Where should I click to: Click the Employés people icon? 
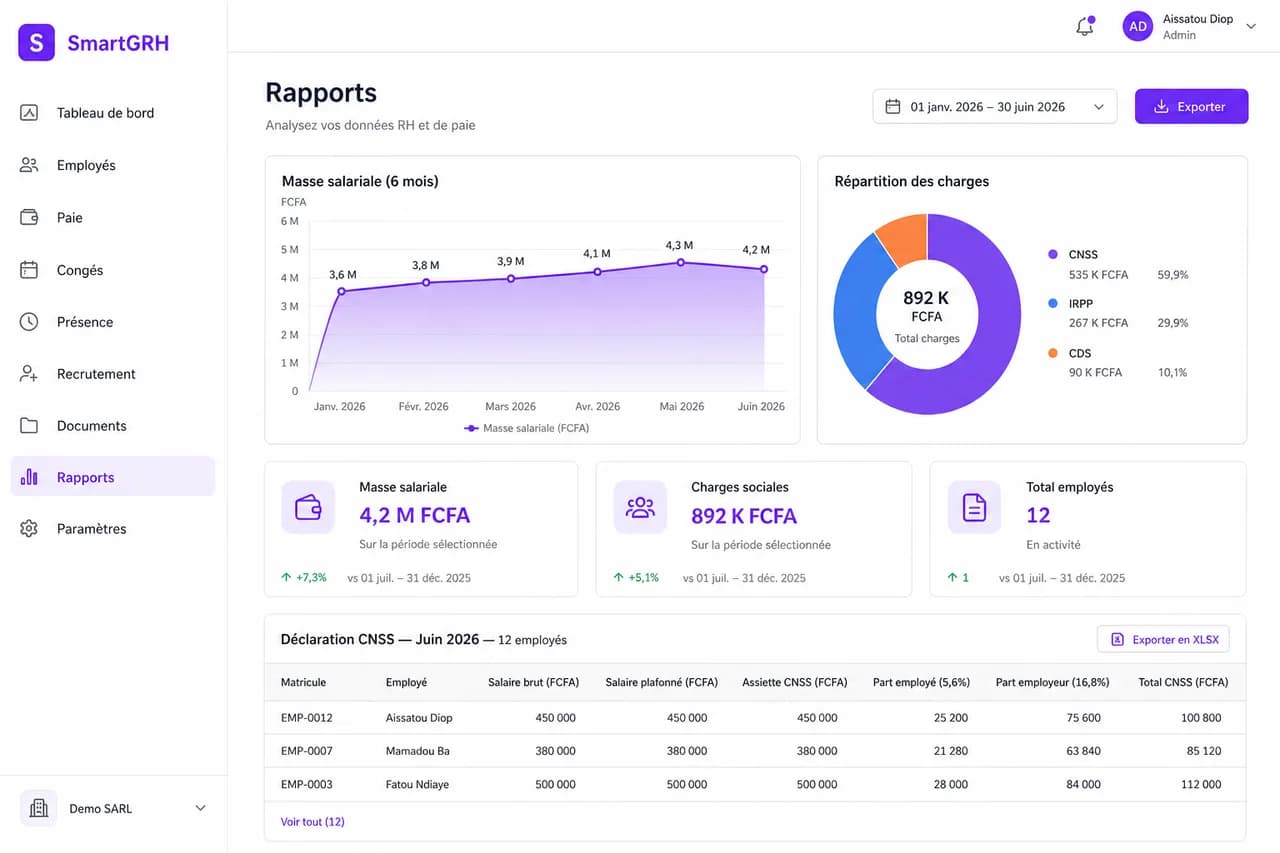[29, 165]
